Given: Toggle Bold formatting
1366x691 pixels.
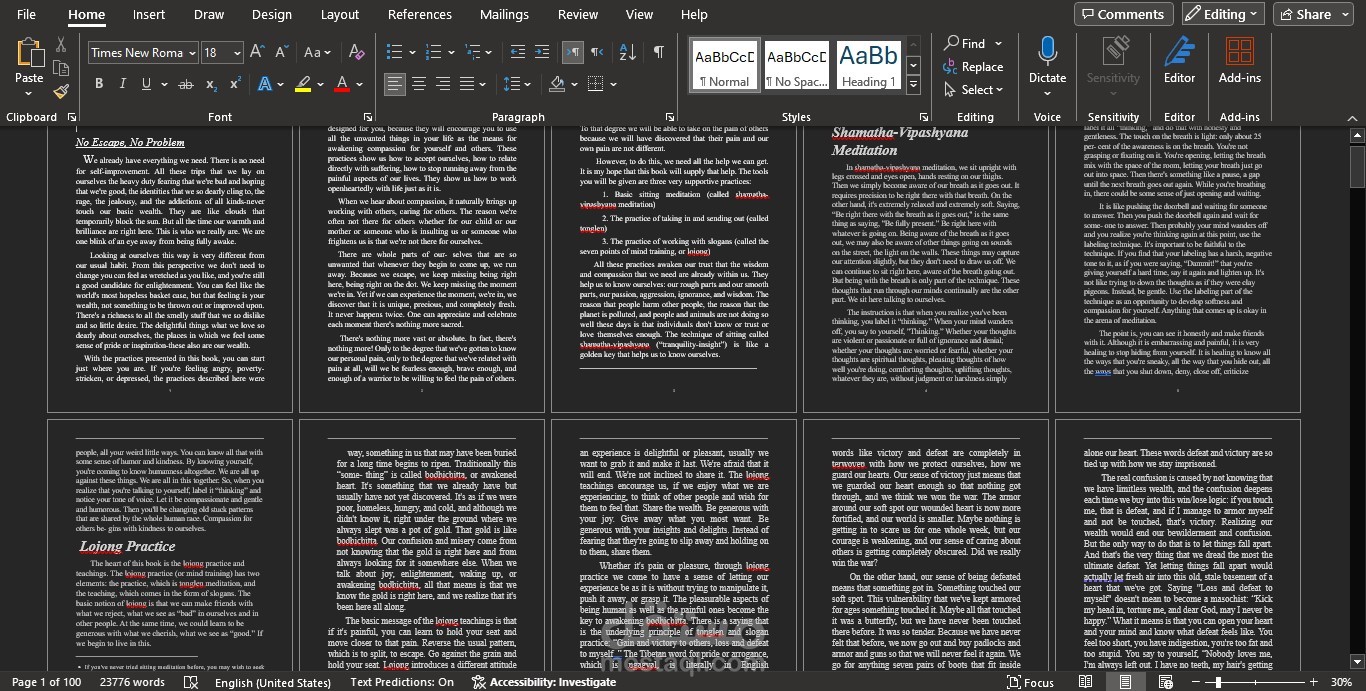Looking at the screenshot, I should [x=99, y=84].
